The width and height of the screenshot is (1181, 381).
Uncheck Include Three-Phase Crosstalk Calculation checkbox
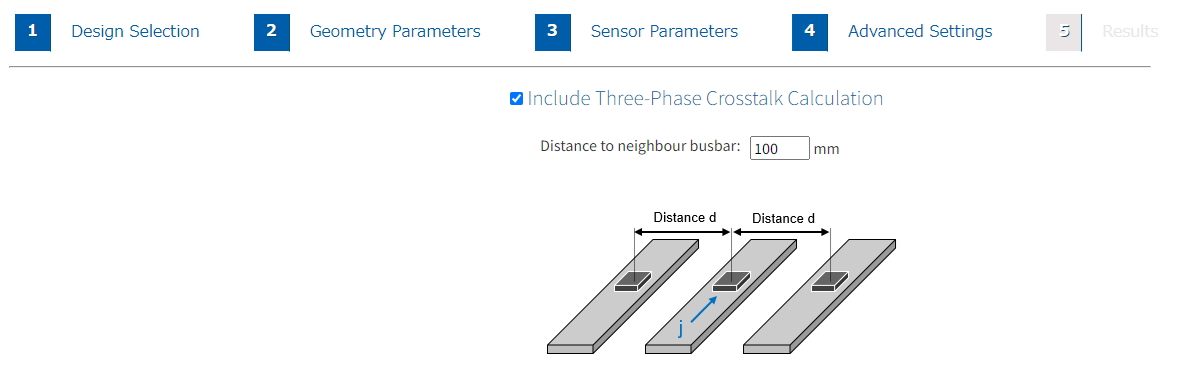click(517, 99)
